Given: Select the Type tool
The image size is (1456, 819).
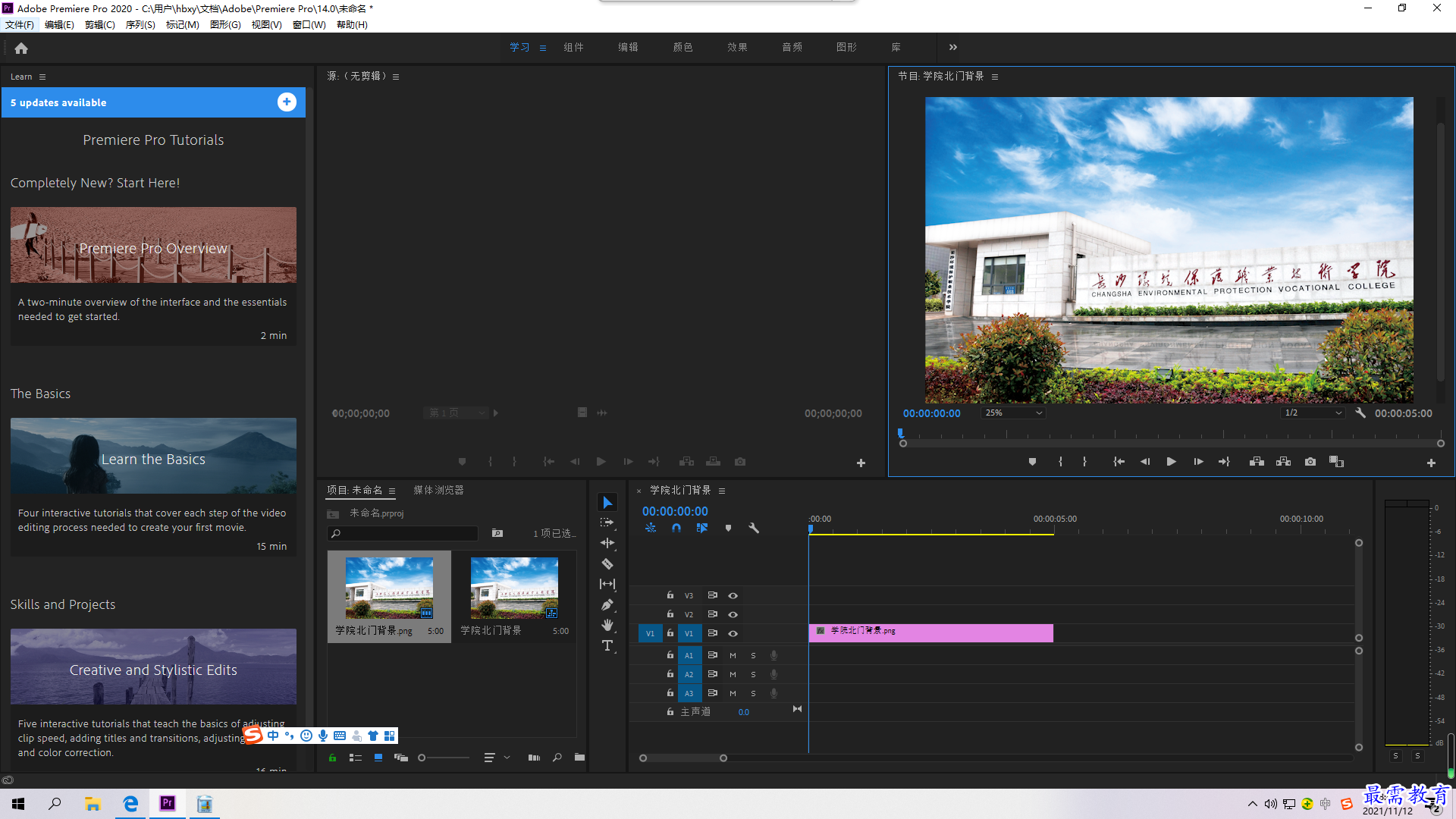Looking at the screenshot, I should coord(607,645).
